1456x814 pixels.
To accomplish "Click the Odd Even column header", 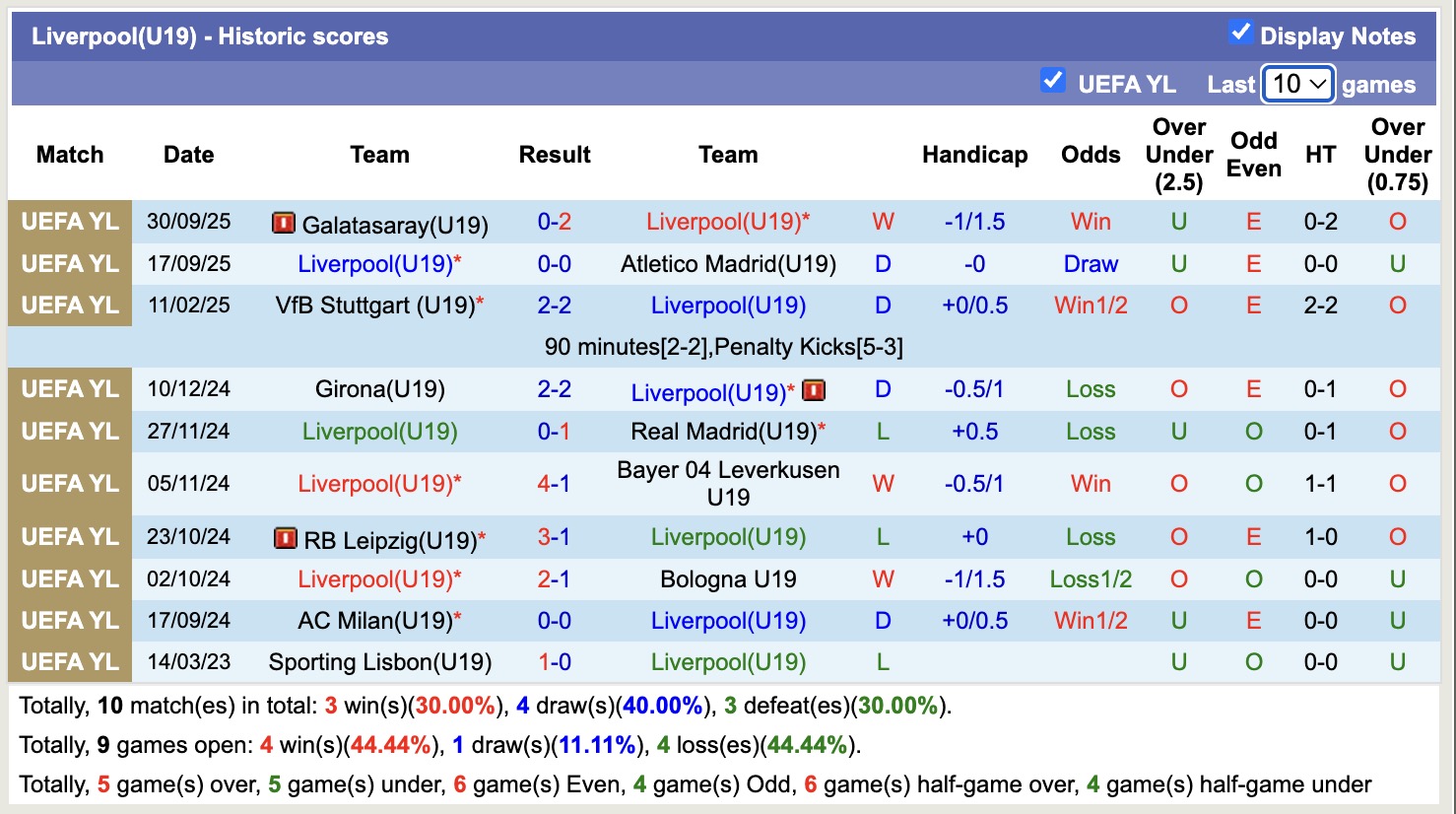I will pyautogui.click(x=1253, y=155).
